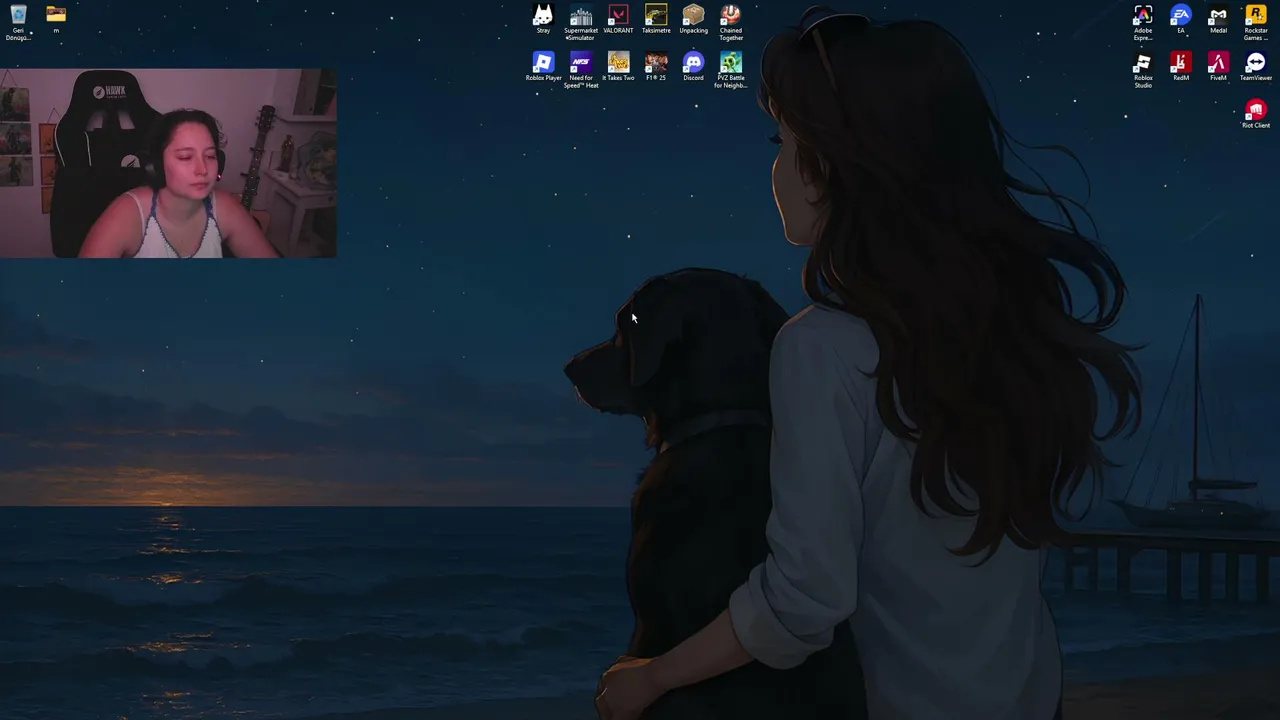Click the Taksimetre shortcut icon

(656, 19)
